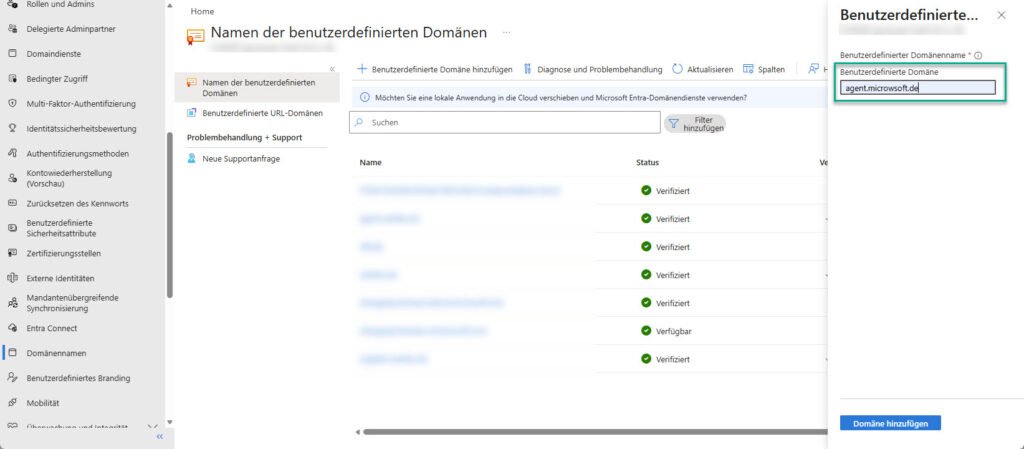
Task: Open Benutzerdefinierte URL-Domänen menu item
Action: coord(262,113)
